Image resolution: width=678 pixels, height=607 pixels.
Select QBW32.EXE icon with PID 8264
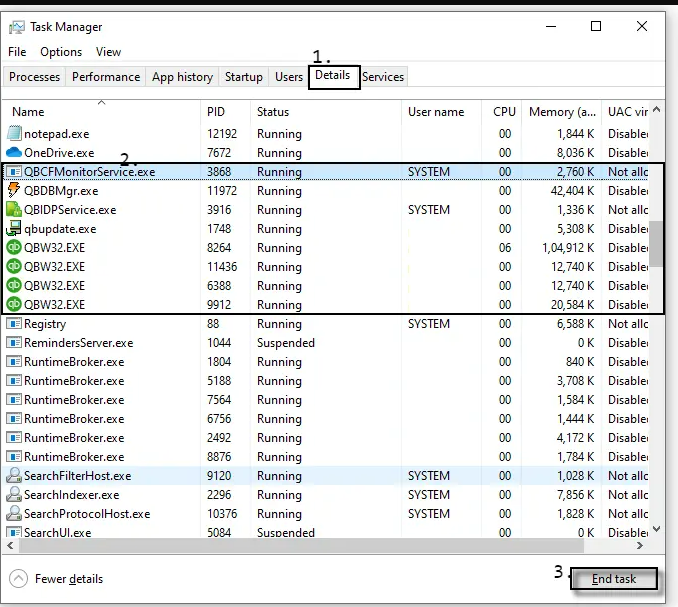[x=14, y=247]
